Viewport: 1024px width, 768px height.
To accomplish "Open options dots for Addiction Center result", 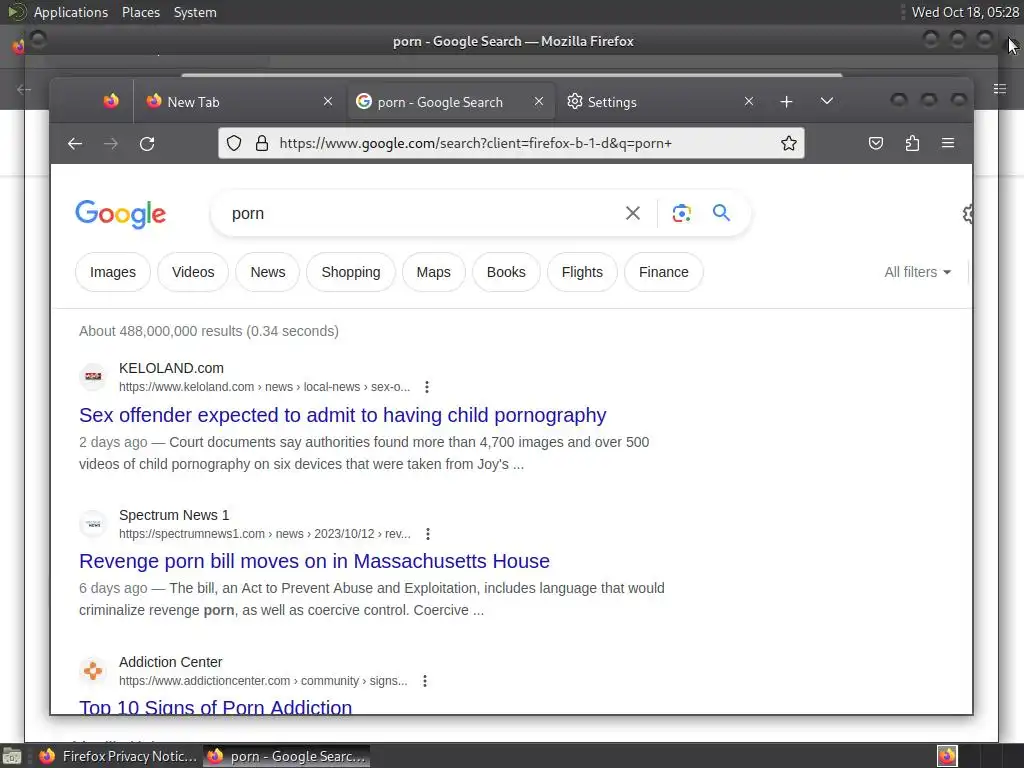I will pyautogui.click(x=424, y=681).
